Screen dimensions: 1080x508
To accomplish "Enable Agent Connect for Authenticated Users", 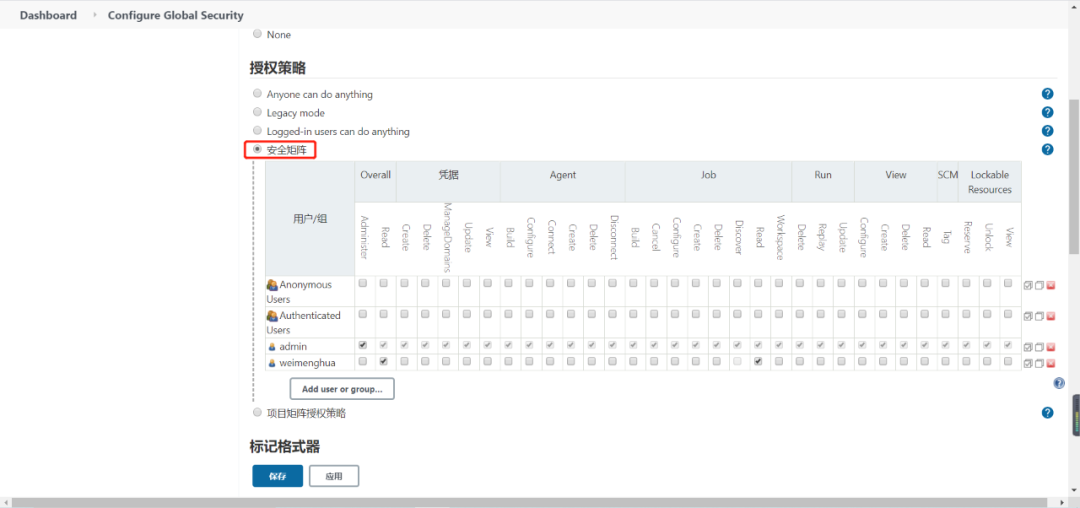I will 550,314.
